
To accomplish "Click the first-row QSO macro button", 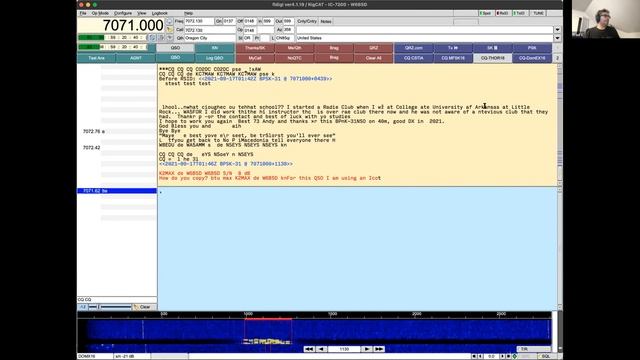I will 175,48.
